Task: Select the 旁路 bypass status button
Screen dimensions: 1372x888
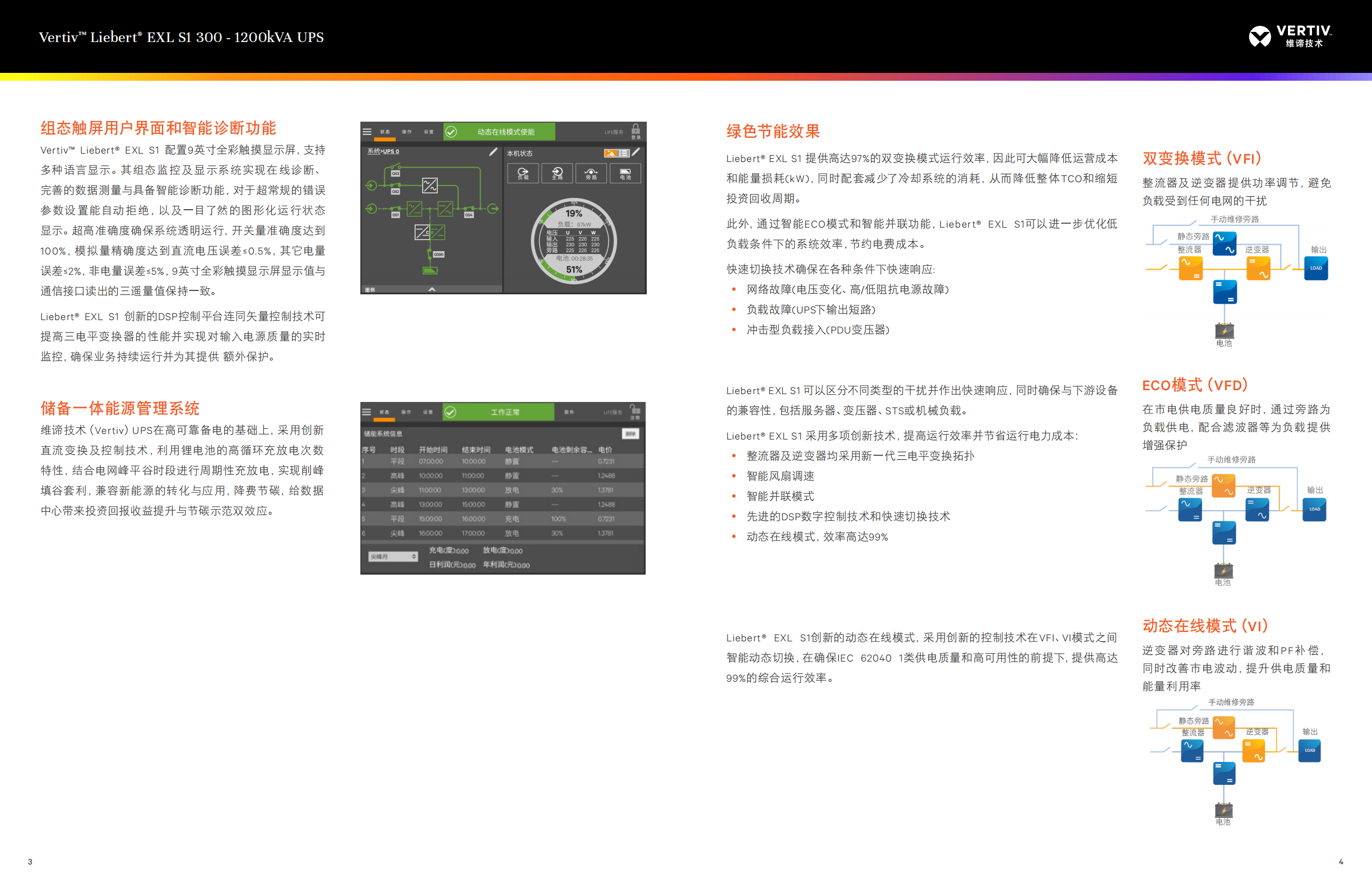Action: coord(591,173)
